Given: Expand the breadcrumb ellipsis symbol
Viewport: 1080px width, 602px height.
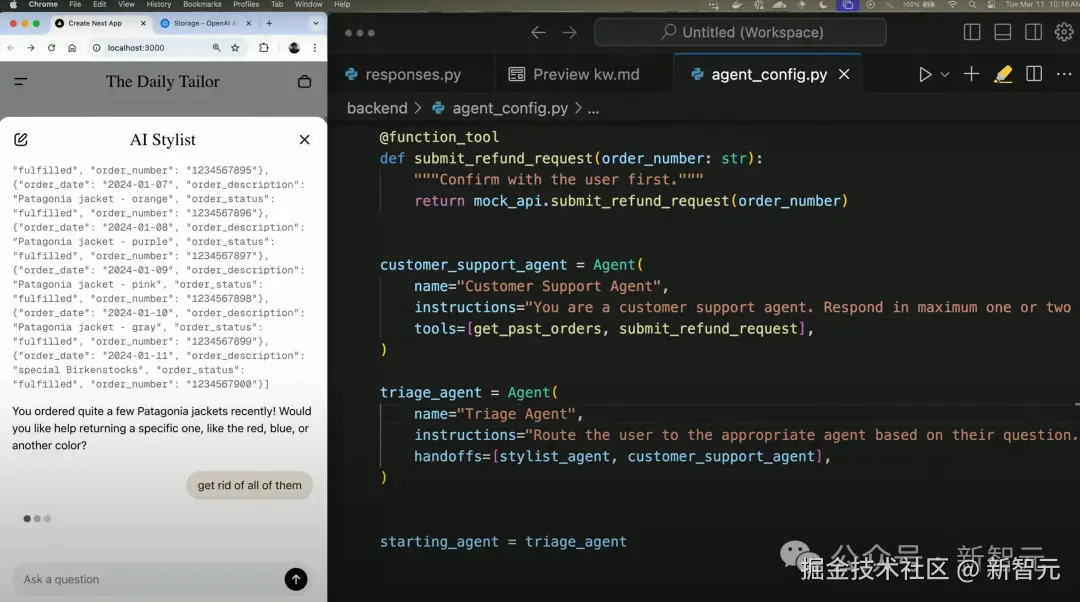Looking at the screenshot, I should coord(593,109).
